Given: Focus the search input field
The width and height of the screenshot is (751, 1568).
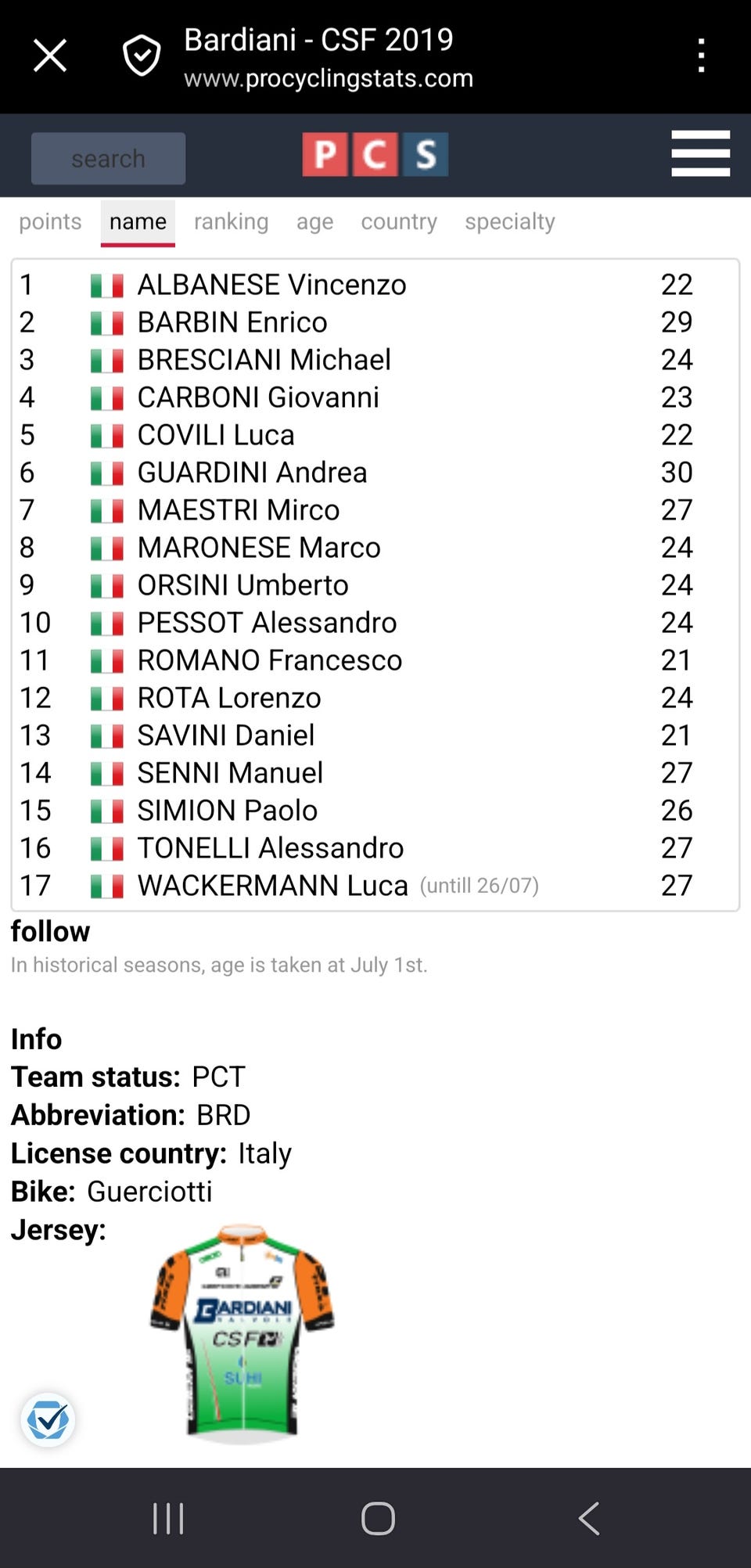Looking at the screenshot, I should (108, 159).
